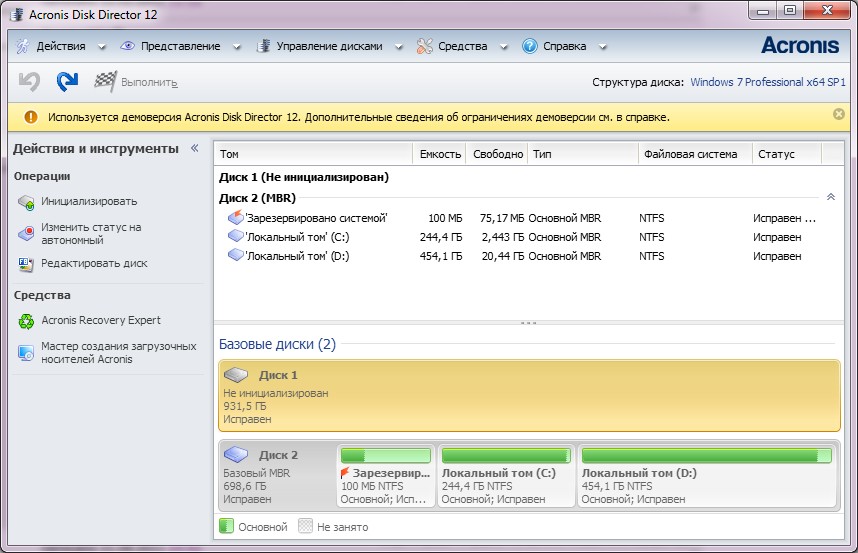Click the Undo arrow icon
Image resolution: width=858 pixels, height=553 pixels.
[x=30, y=82]
